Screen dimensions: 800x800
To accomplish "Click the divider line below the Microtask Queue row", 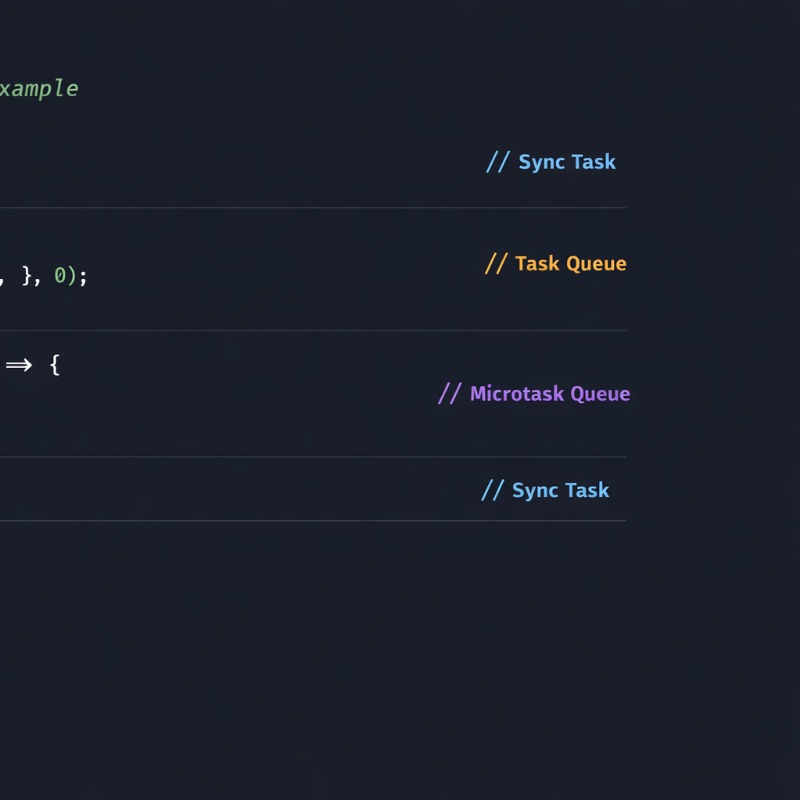I will point(312,457).
